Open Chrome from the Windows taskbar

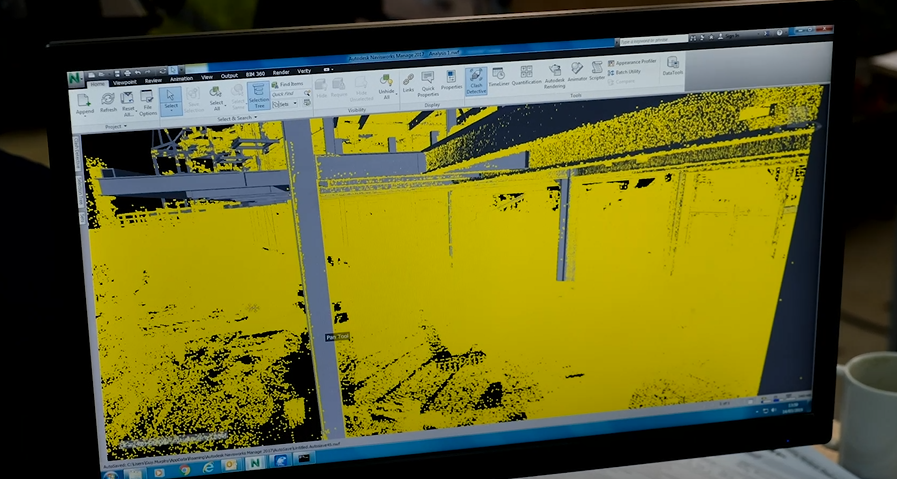pos(185,469)
